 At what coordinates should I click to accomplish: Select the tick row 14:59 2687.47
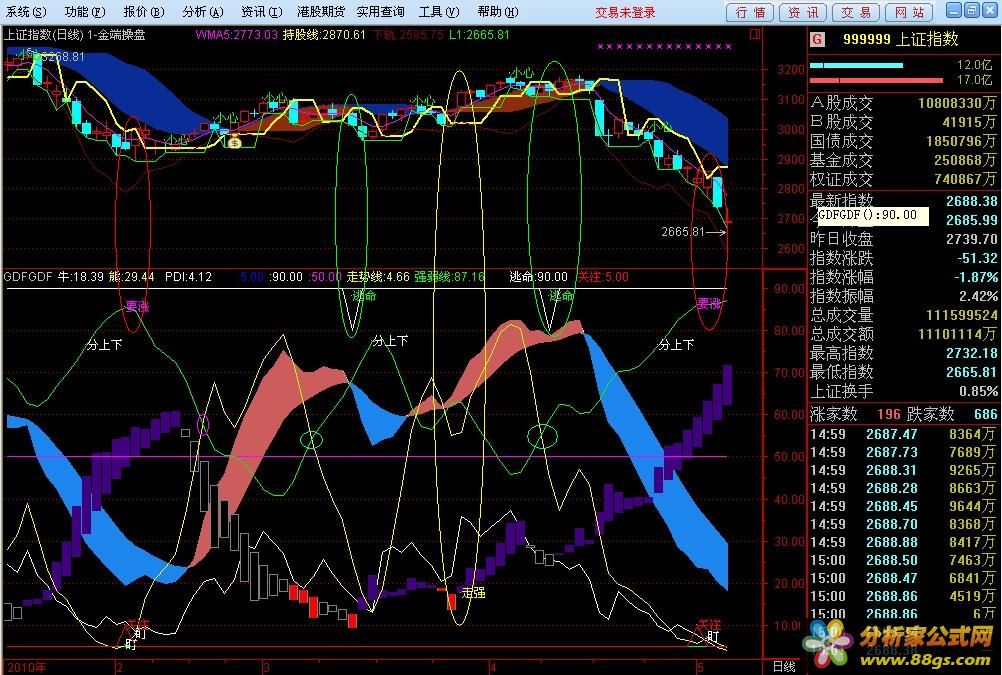pyautogui.click(x=904, y=434)
